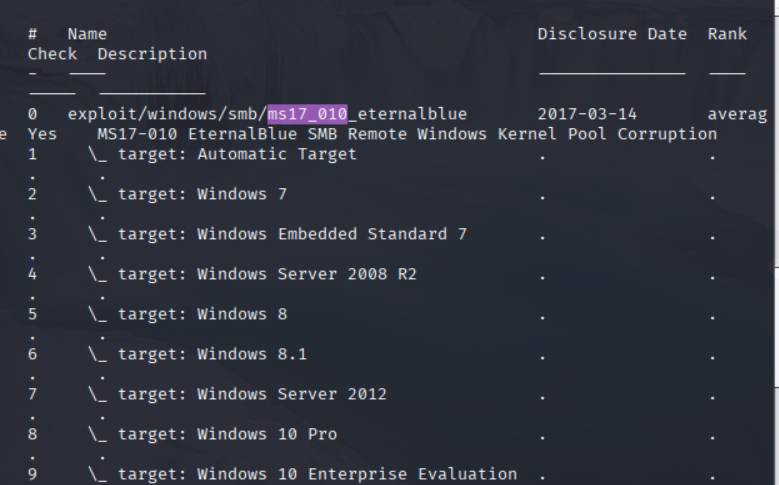Select target: Windows Server 2008 R2 row

click(252, 274)
